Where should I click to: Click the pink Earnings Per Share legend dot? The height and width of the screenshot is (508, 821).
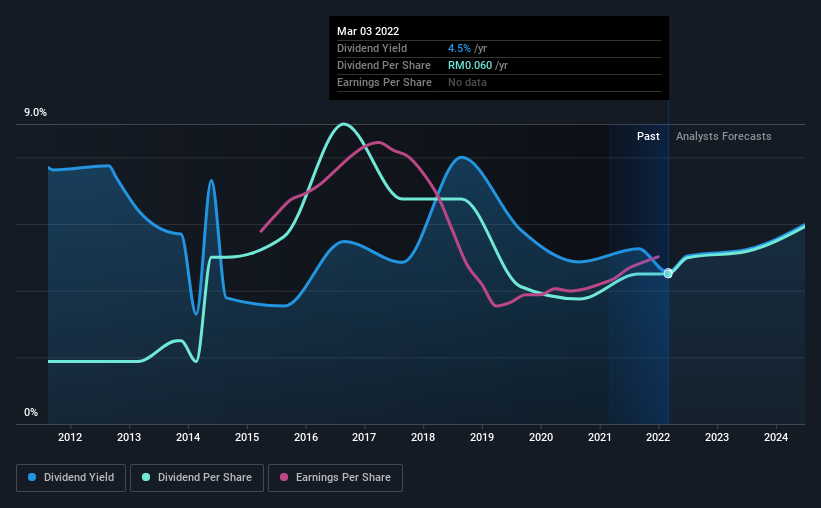284,477
